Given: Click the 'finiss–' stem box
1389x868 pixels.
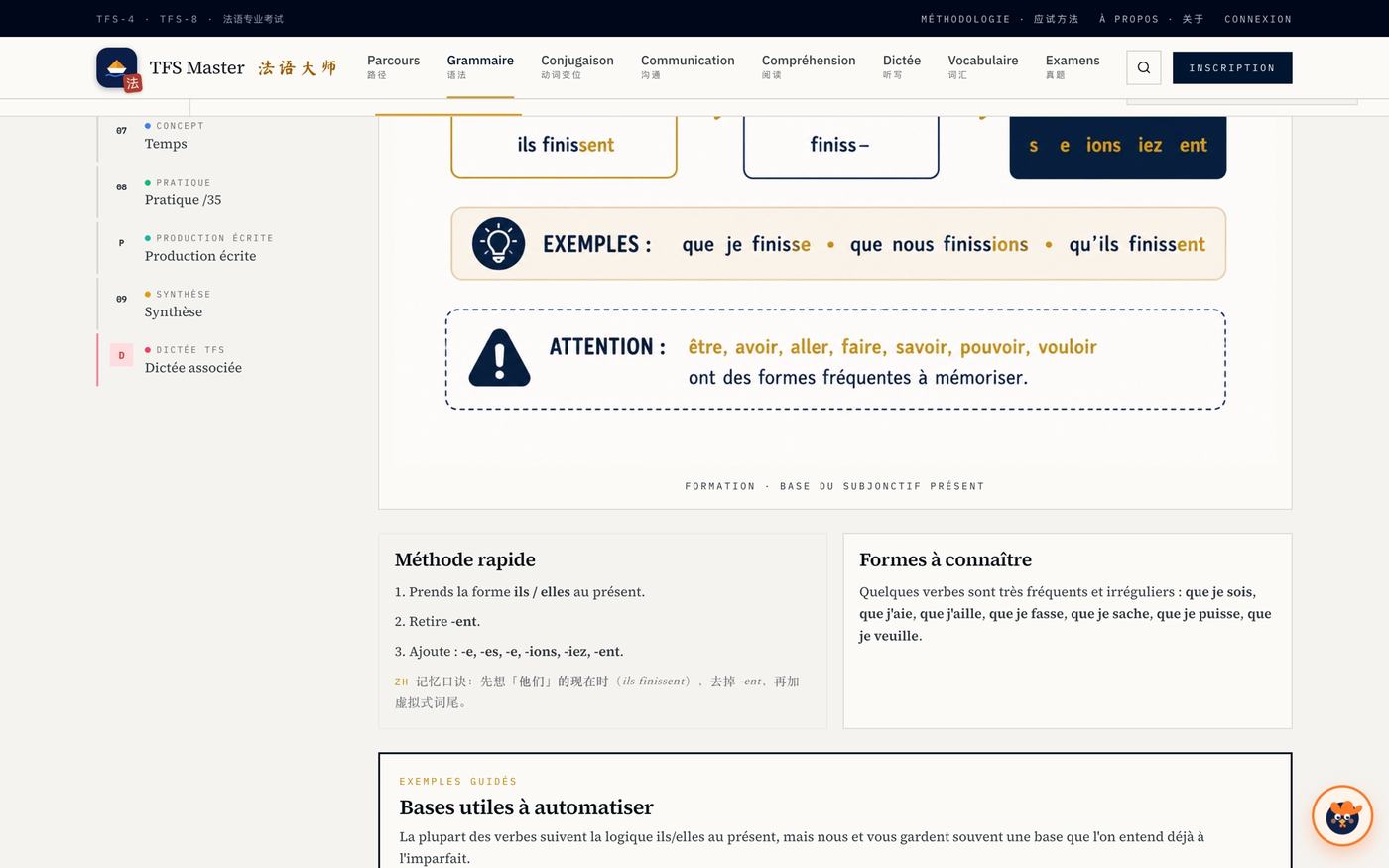Looking at the screenshot, I should [840, 146].
